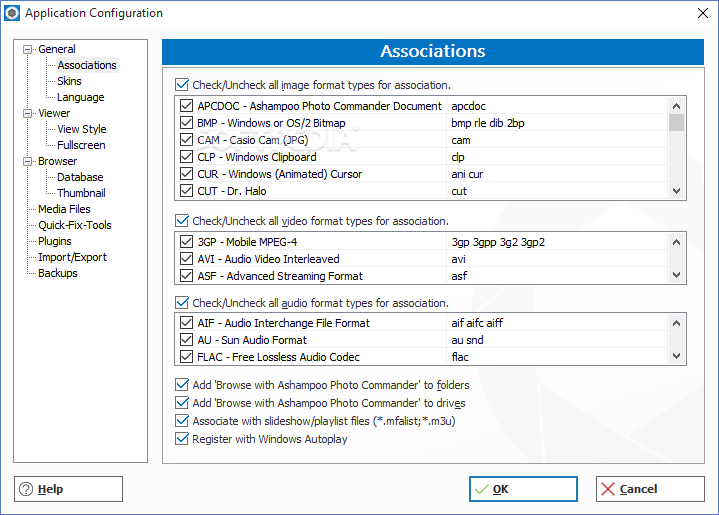The image size is (719, 515).
Task: Cancel the configuration dialog
Action: click(650, 489)
